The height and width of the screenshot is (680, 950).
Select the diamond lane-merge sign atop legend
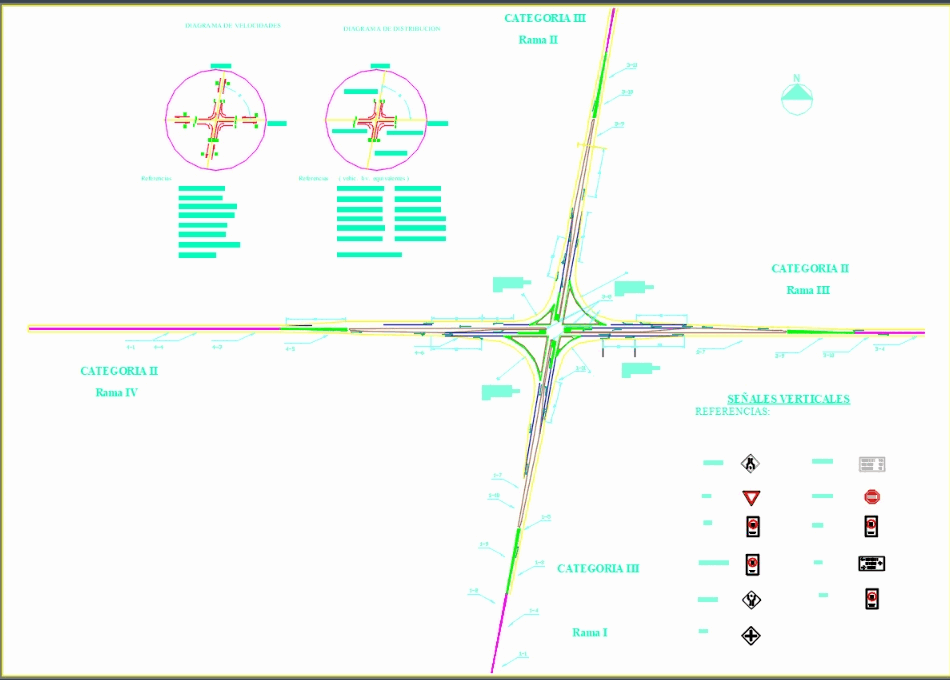[750, 464]
